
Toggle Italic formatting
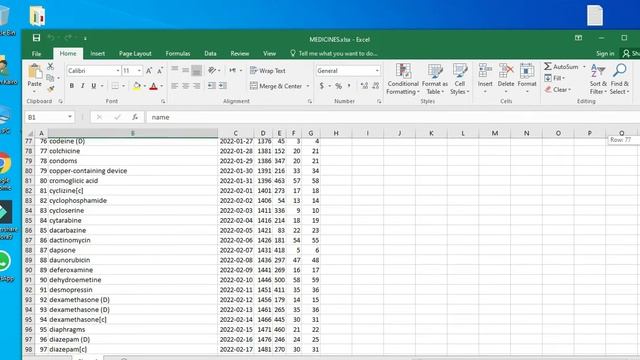pyautogui.click(x=82, y=86)
